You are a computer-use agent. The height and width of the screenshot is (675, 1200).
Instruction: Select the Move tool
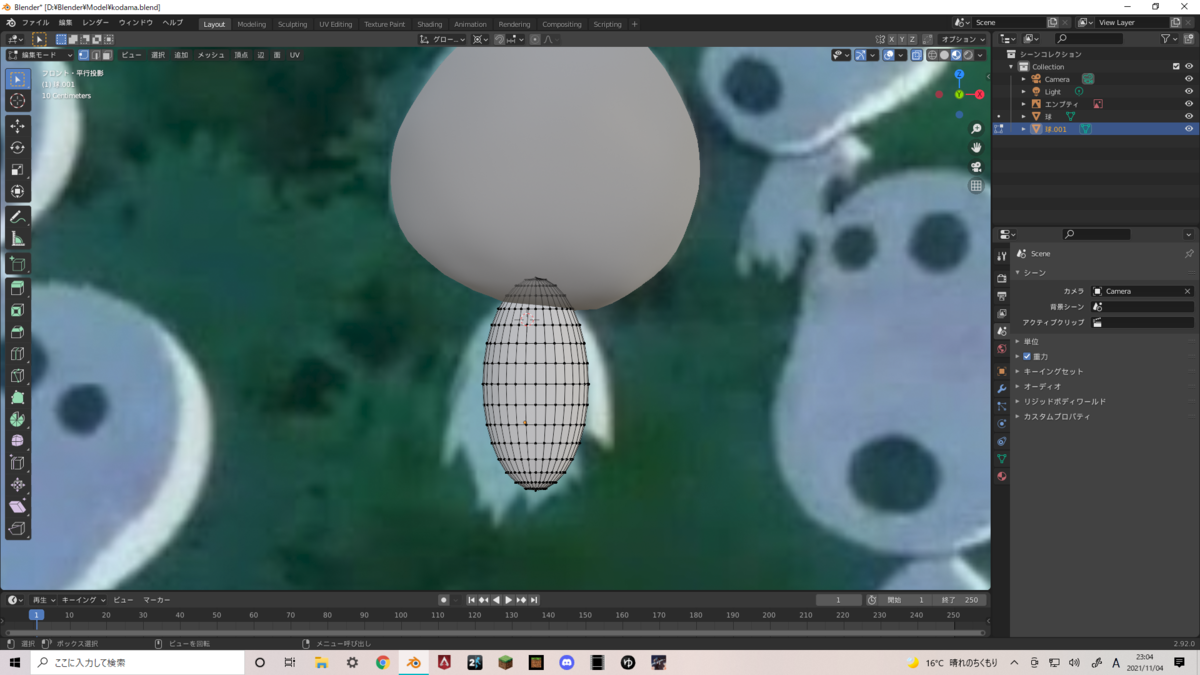click(18, 126)
